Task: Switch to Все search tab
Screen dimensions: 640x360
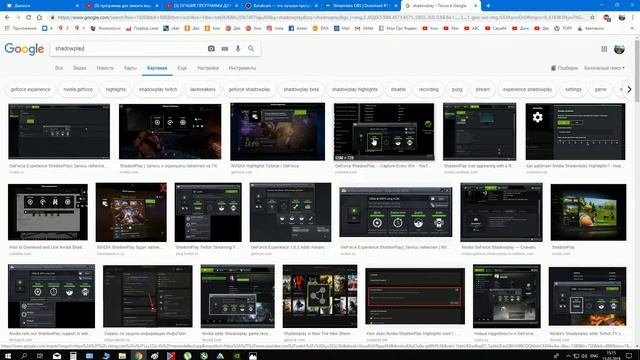Action: click(59, 68)
